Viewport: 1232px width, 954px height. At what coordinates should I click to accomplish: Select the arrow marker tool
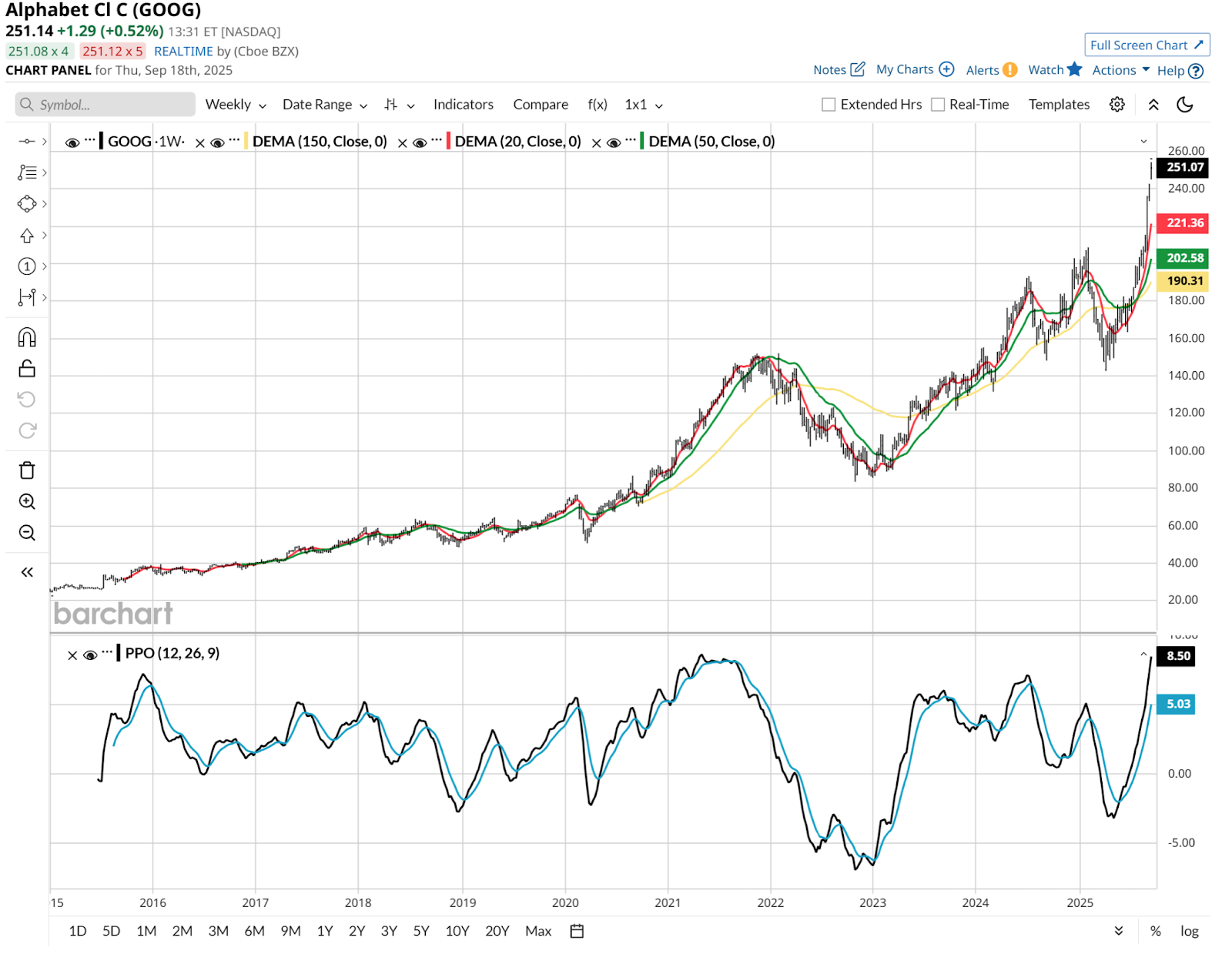pos(27,236)
